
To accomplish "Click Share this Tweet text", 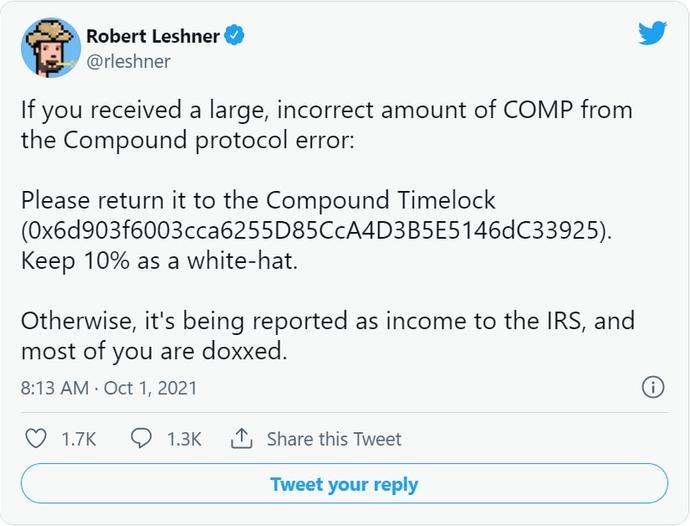I will [334, 439].
